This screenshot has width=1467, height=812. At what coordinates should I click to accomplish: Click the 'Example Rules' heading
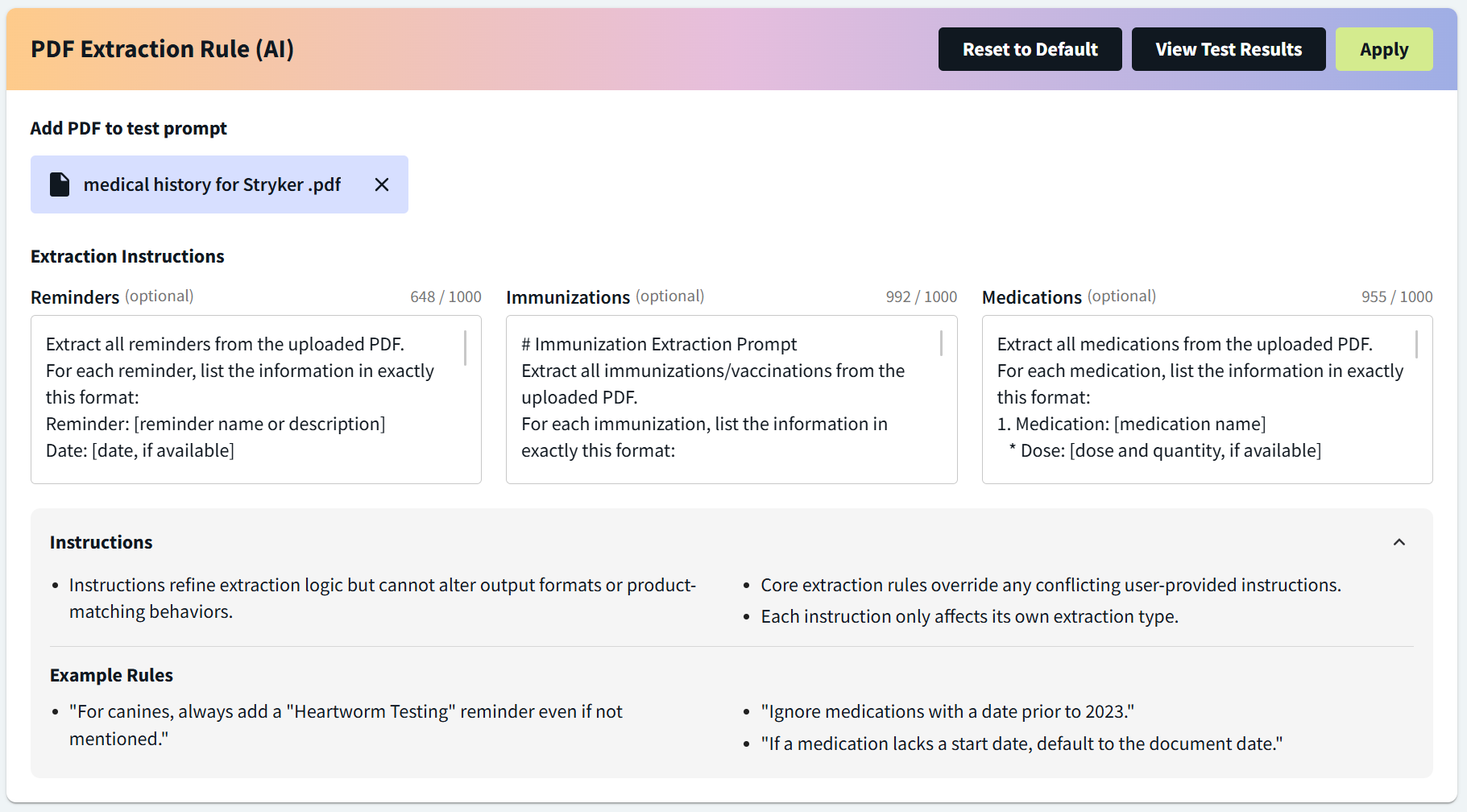tap(111, 675)
